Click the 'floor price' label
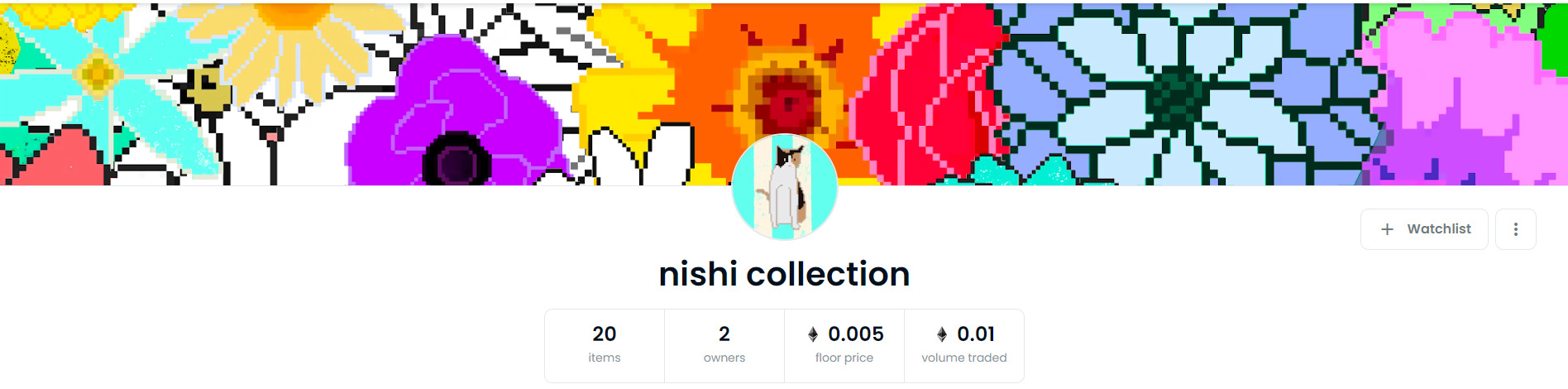 coord(844,358)
